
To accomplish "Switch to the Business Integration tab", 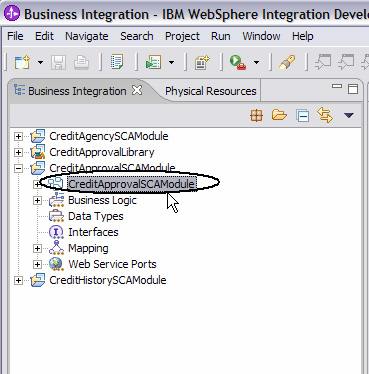I will point(77,91).
